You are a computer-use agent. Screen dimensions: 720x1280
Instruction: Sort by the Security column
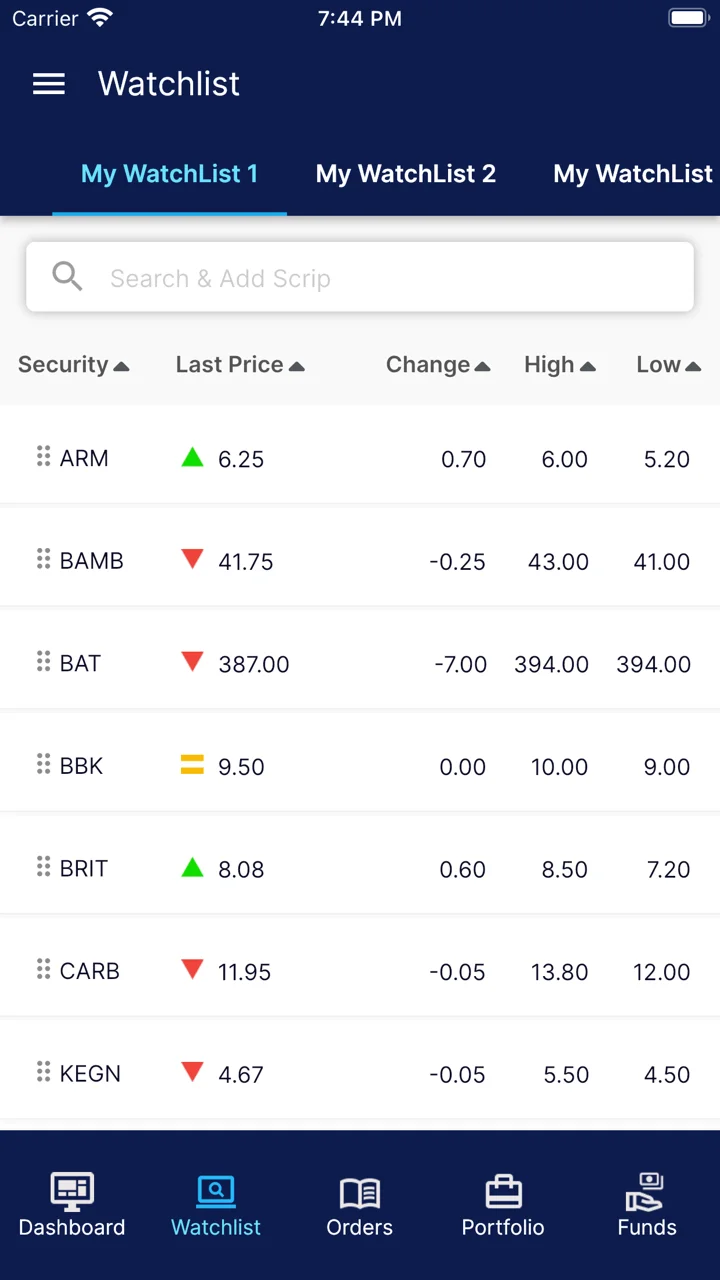point(74,365)
